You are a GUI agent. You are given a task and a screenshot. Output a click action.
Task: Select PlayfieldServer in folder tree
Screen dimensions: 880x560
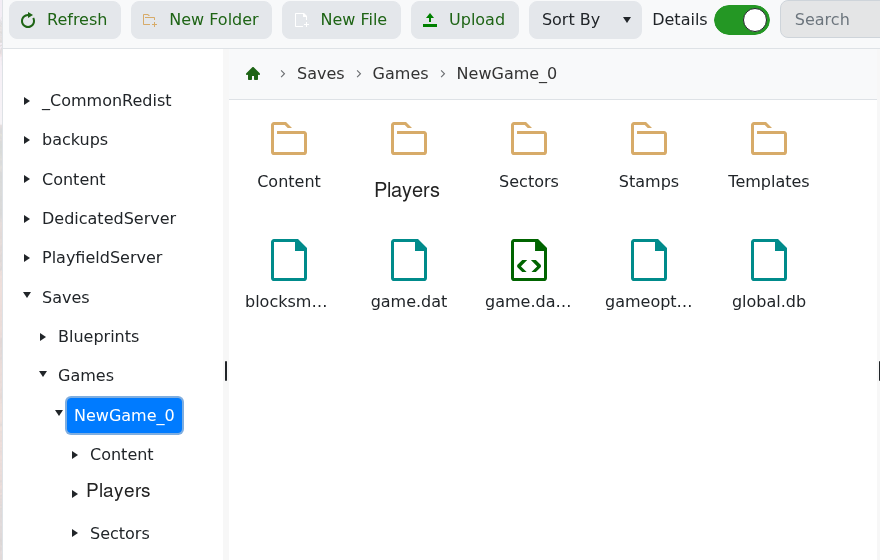[102, 258]
